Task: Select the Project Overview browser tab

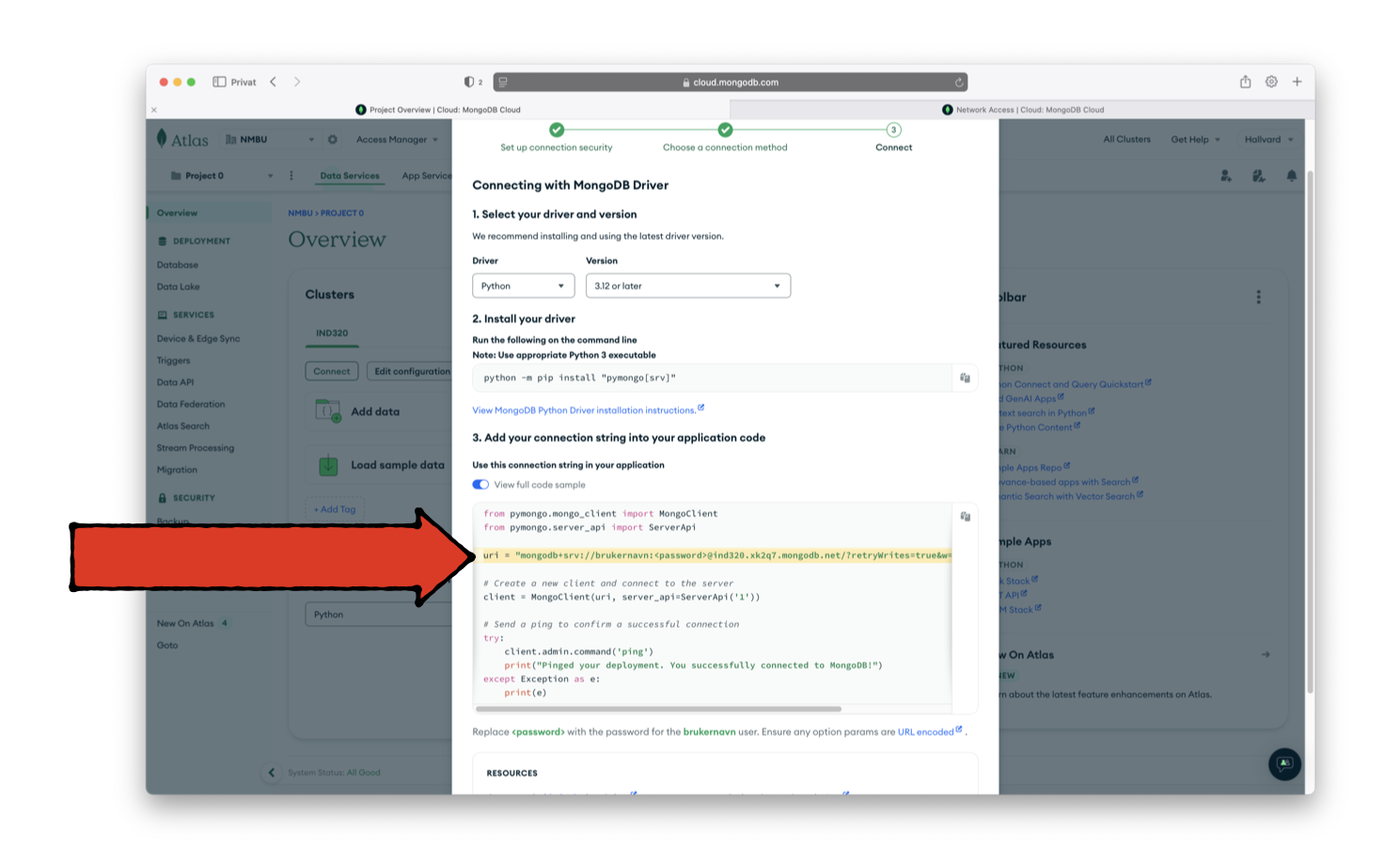Action: tap(438, 110)
